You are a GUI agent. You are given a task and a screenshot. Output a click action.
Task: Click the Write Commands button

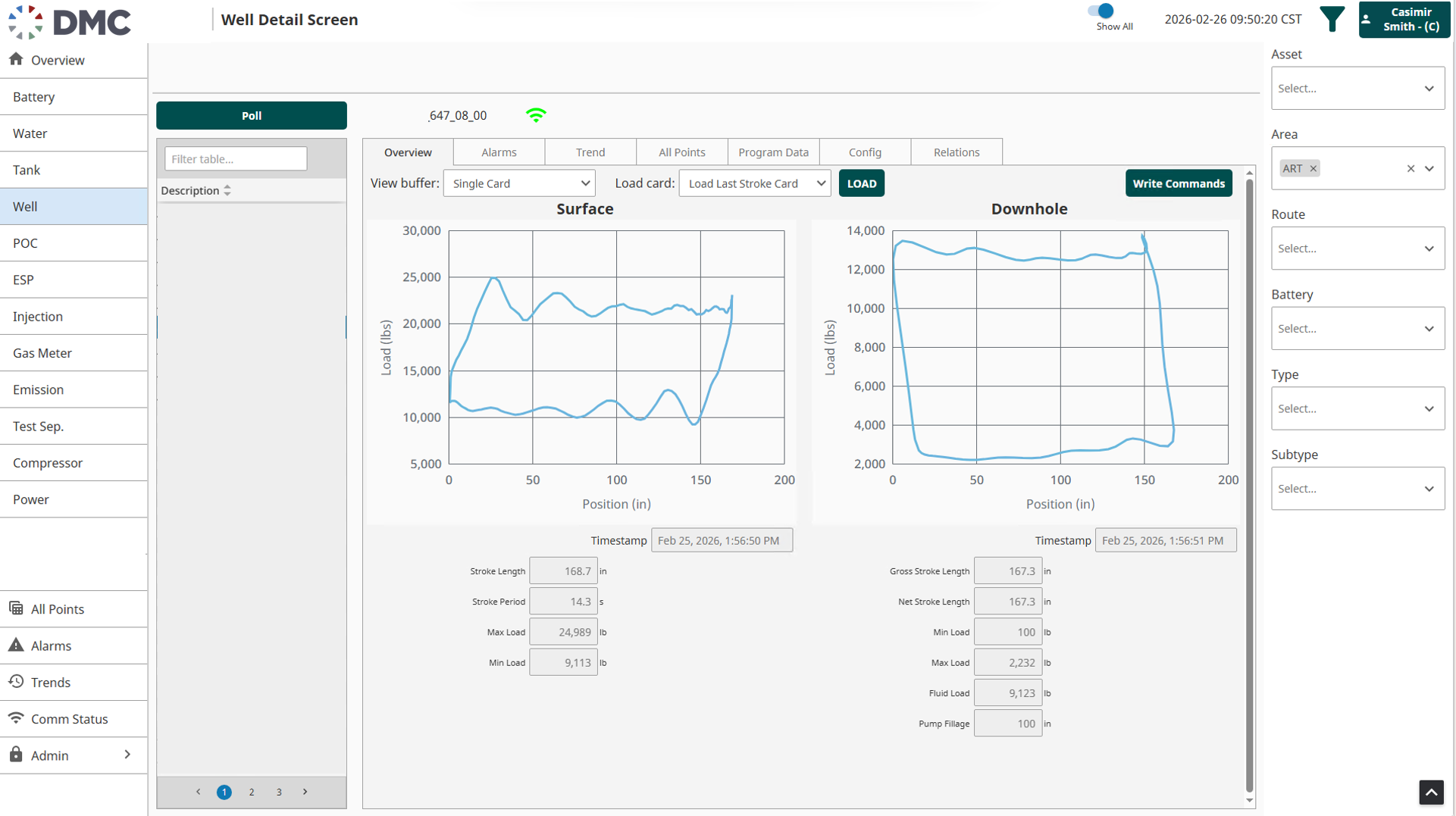(x=1179, y=183)
